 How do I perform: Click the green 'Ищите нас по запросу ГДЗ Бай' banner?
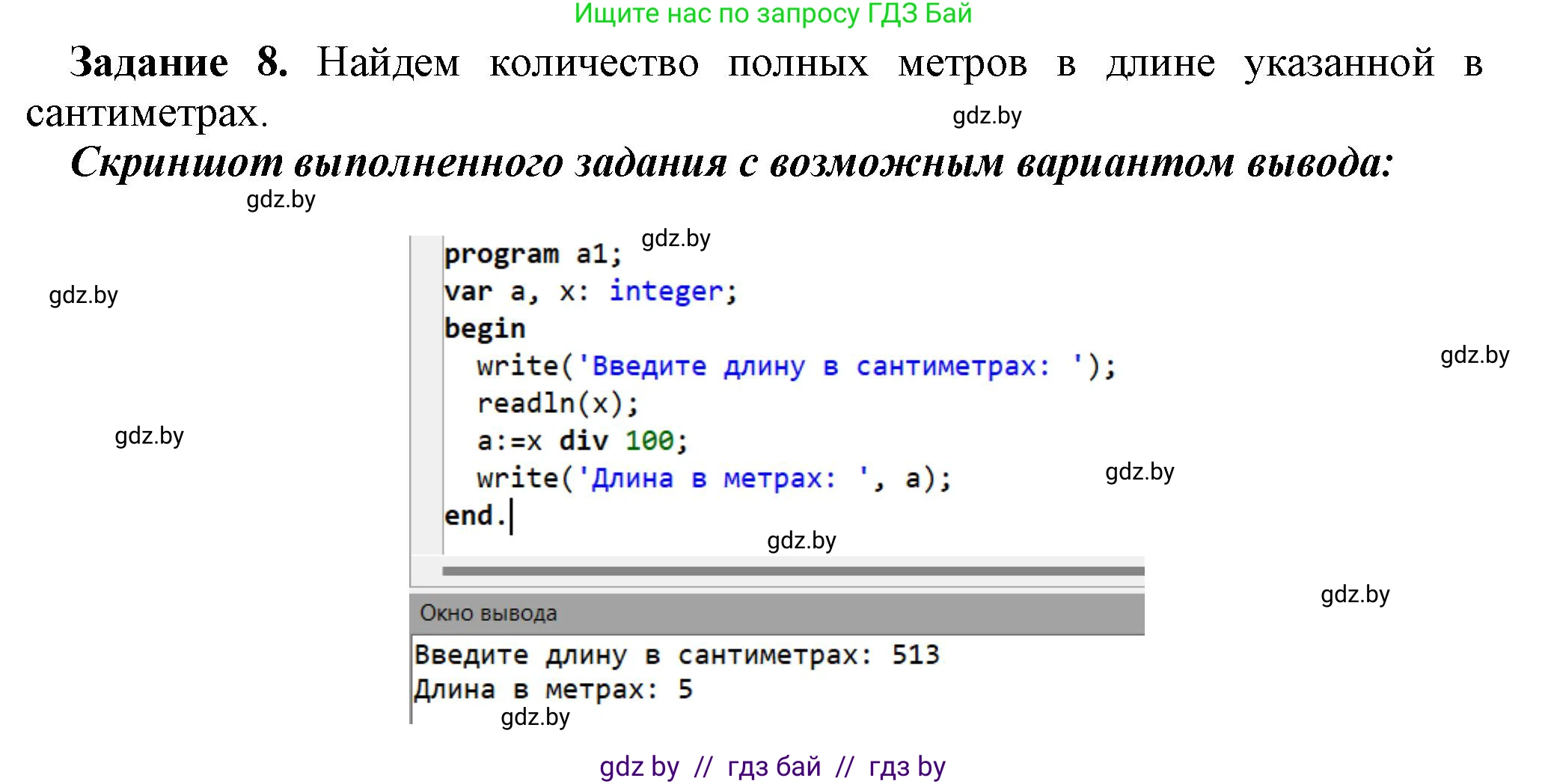coord(772,14)
